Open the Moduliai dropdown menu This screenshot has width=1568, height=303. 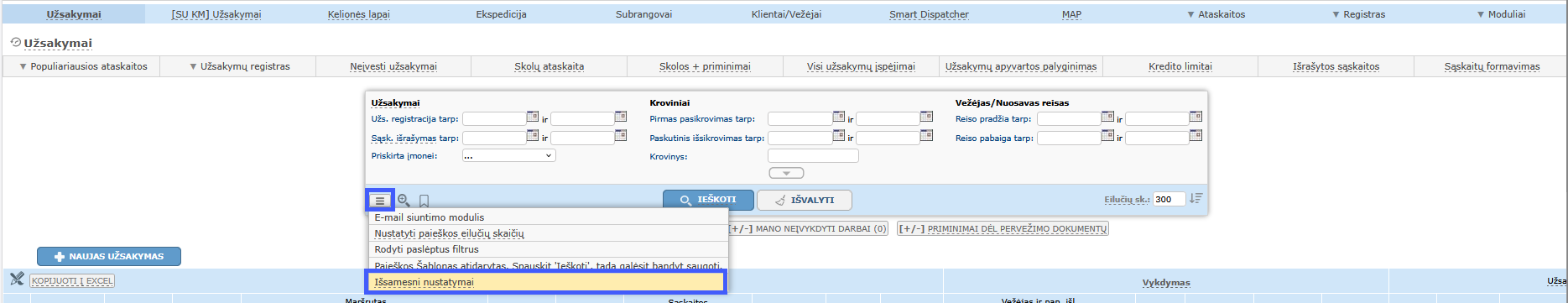[1501, 14]
